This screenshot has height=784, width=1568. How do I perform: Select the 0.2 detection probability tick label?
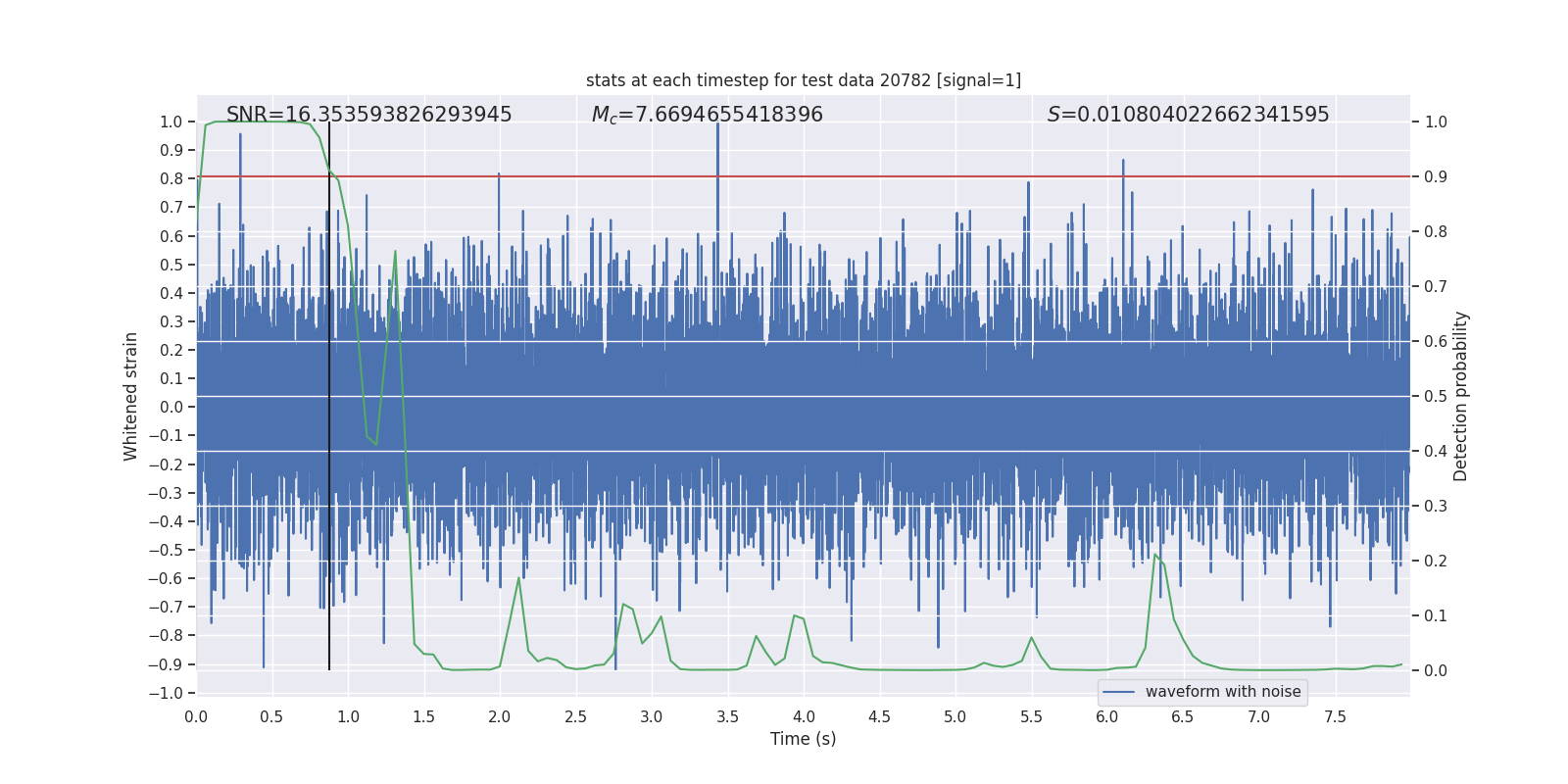point(1436,562)
